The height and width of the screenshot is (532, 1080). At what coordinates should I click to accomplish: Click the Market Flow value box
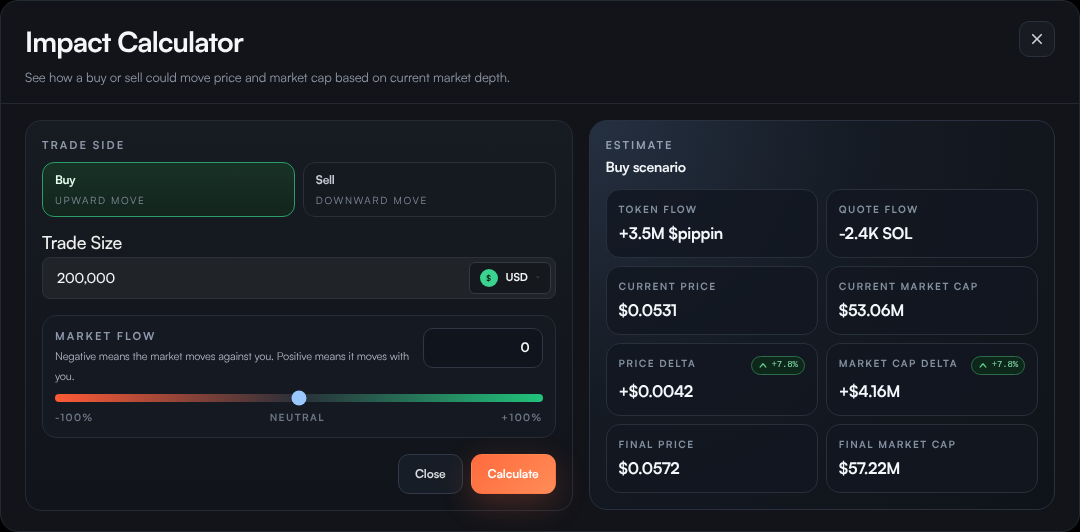[x=483, y=348]
